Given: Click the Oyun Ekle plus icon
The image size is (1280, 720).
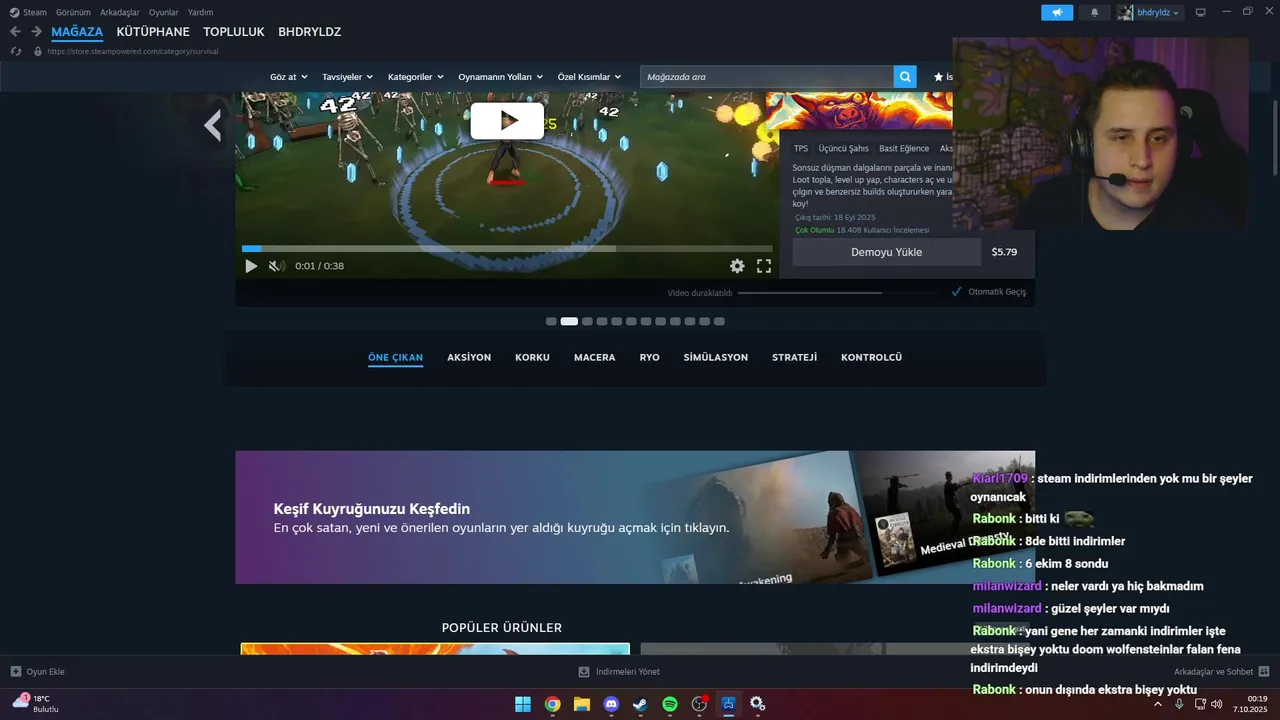Looking at the screenshot, I should pos(16,672).
